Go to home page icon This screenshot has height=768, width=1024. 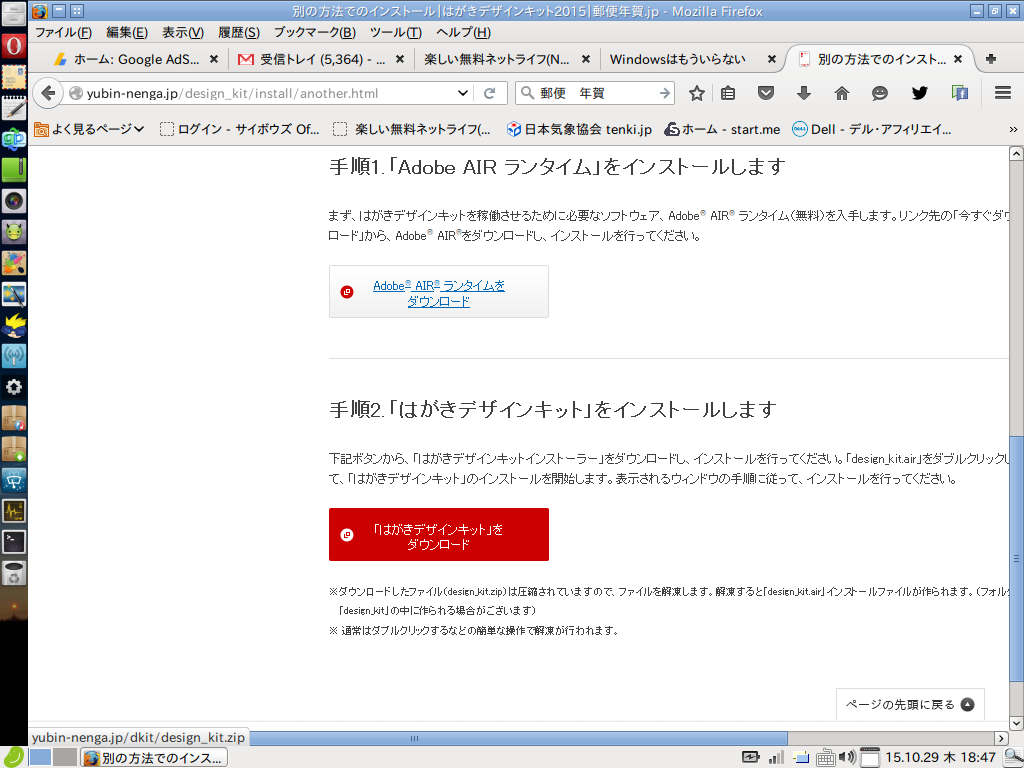[x=842, y=93]
